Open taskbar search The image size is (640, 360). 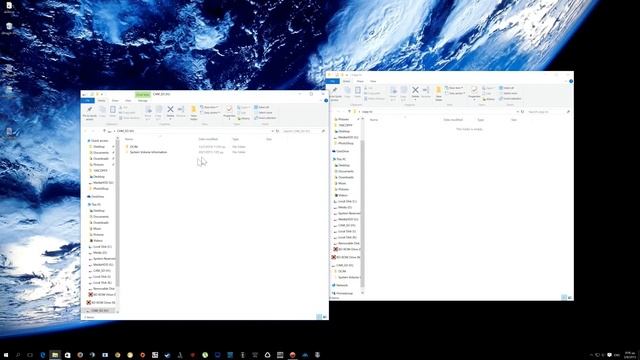coord(18,355)
